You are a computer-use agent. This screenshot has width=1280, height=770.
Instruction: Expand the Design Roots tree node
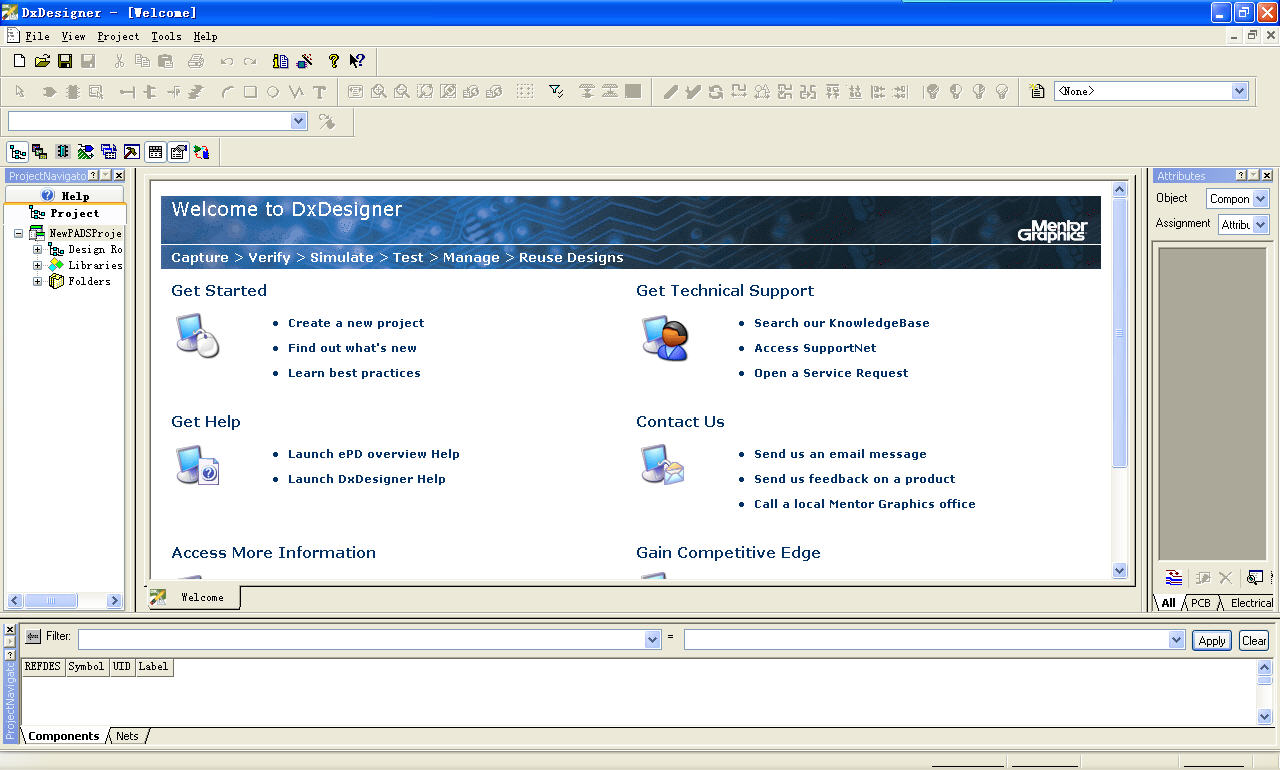click(x=38, y=249)
